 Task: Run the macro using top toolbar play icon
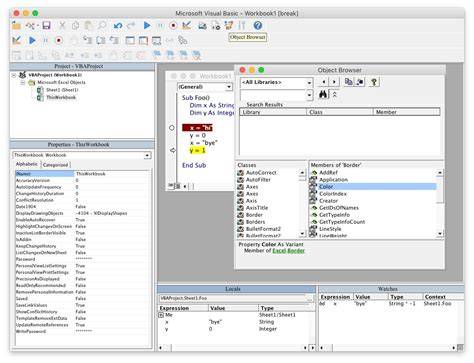[x=147, y=25]
